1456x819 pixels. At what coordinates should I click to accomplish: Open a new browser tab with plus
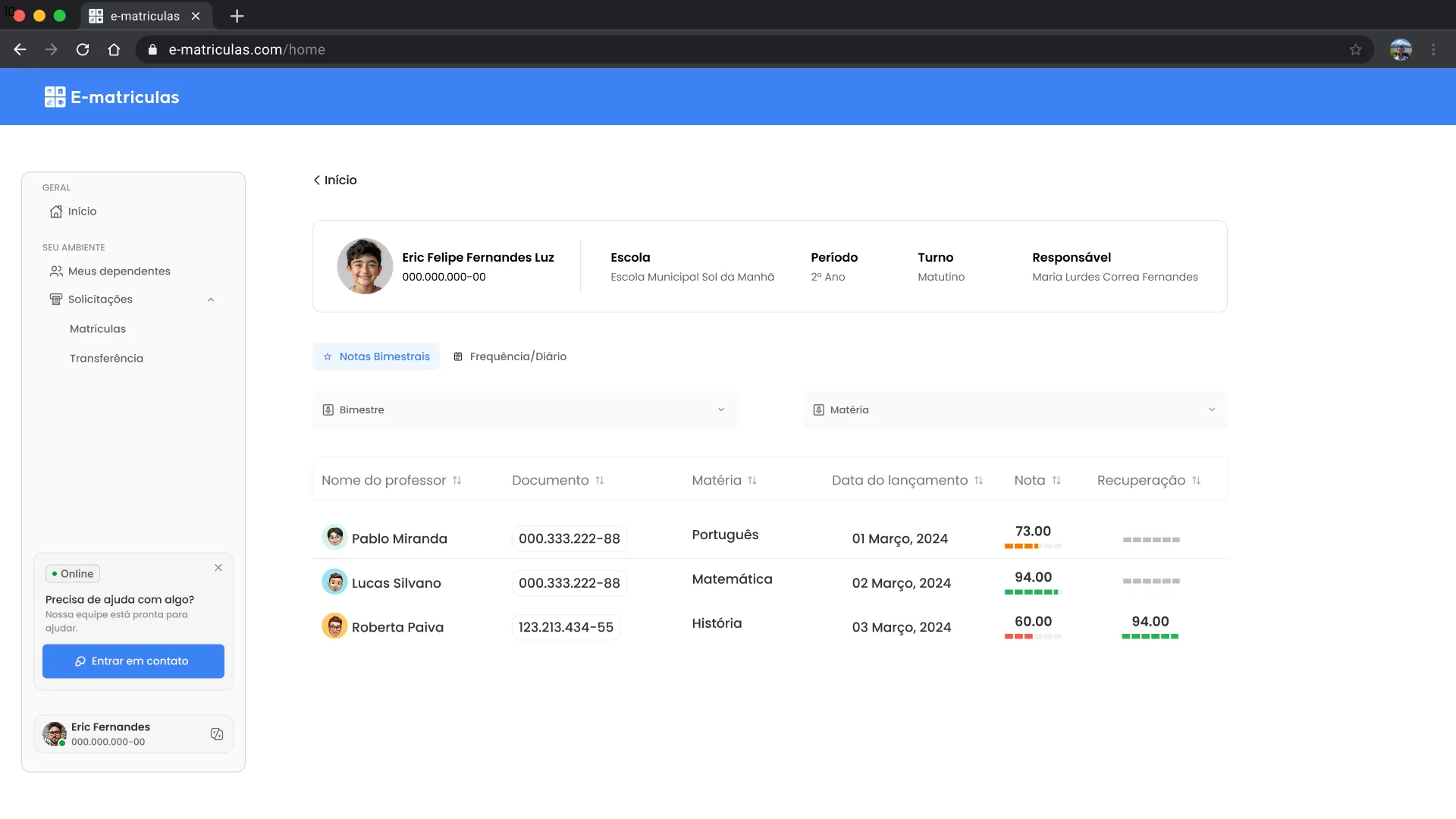[x=237, y=16]
